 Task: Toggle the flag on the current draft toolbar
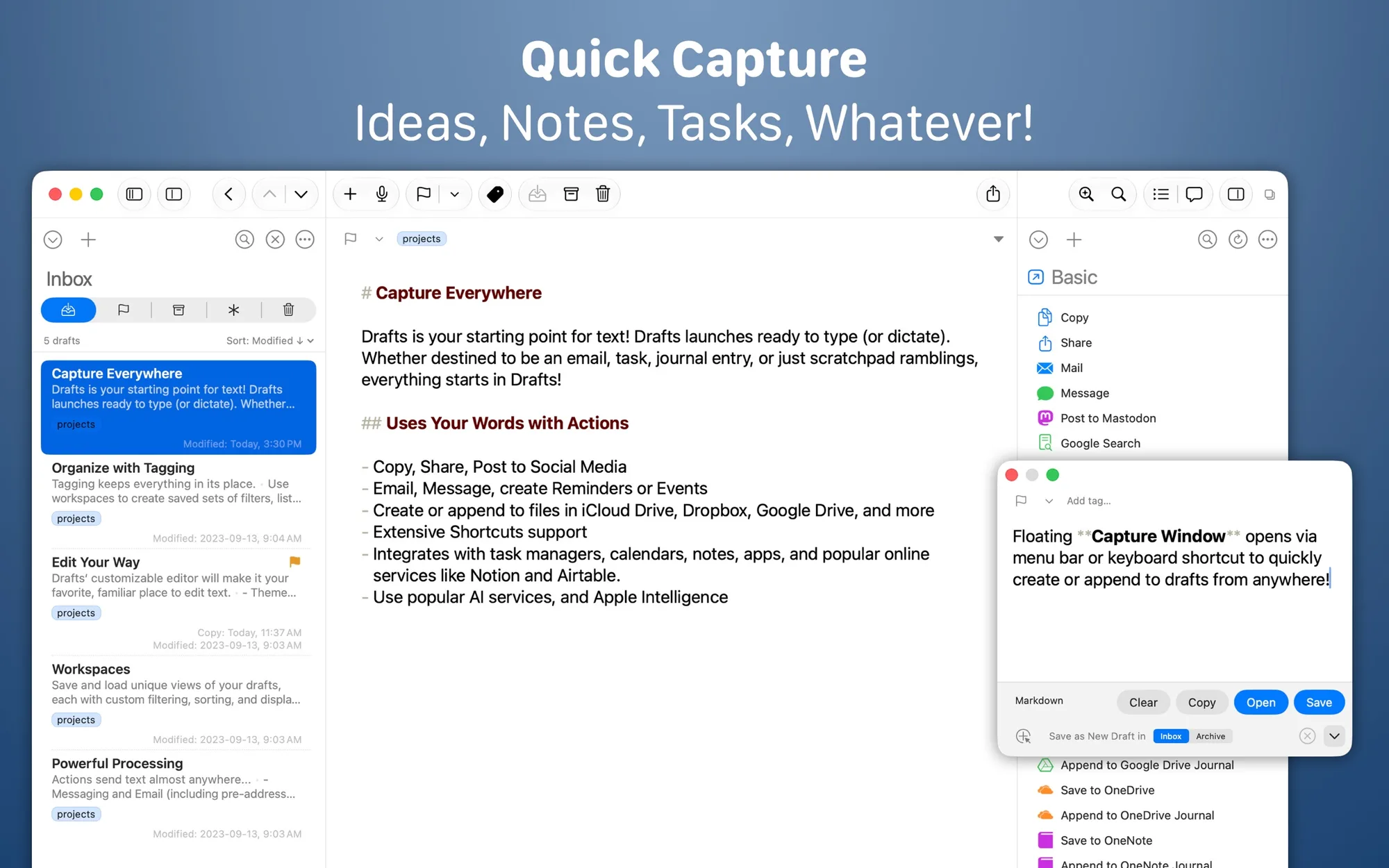pyautogui.click(x=423, y=194)
